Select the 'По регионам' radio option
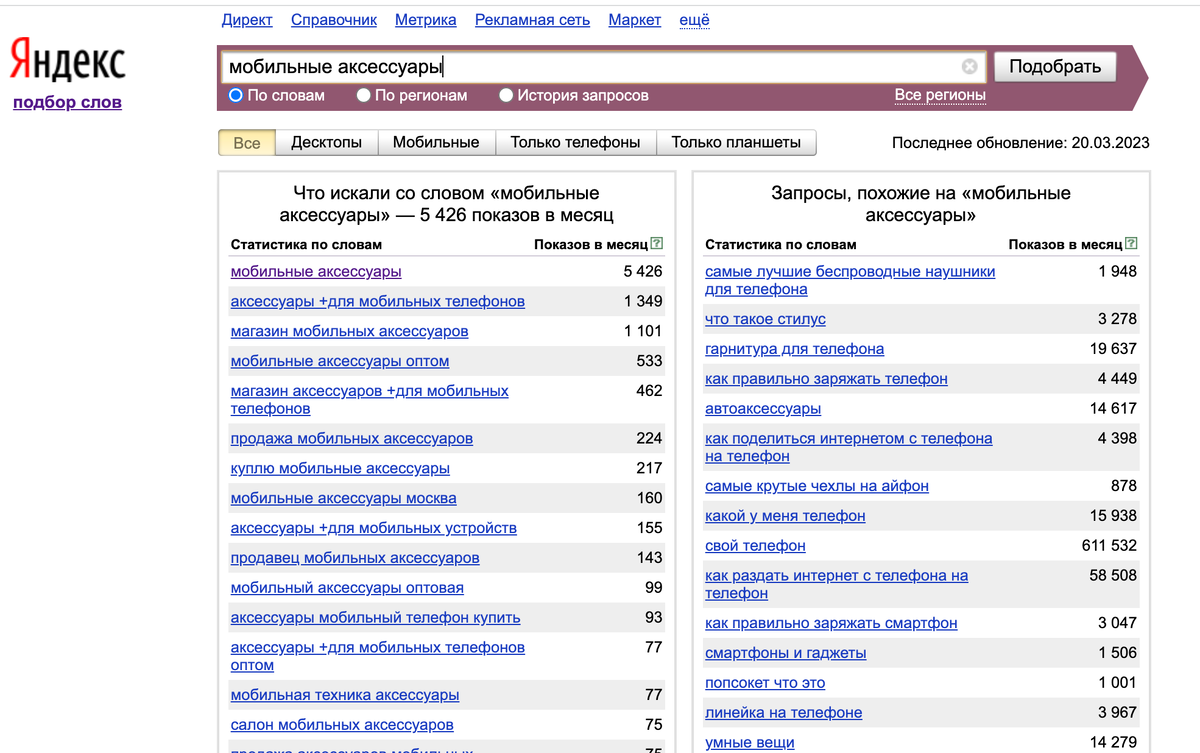Image resolution: width=1200 pixels, height=753 pixels. [364, 95]
